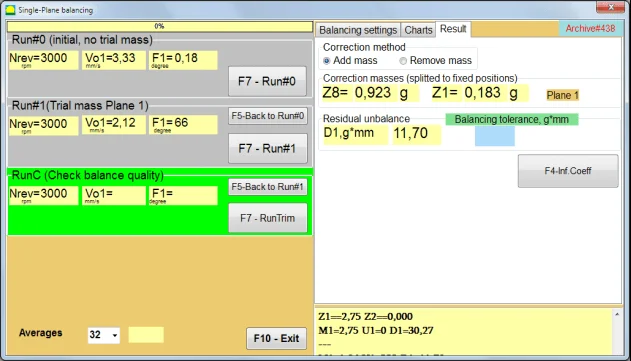This screenshot has width=631, height=361.
Task: Click the log text area with Z1==2,75
Action: 464,331
